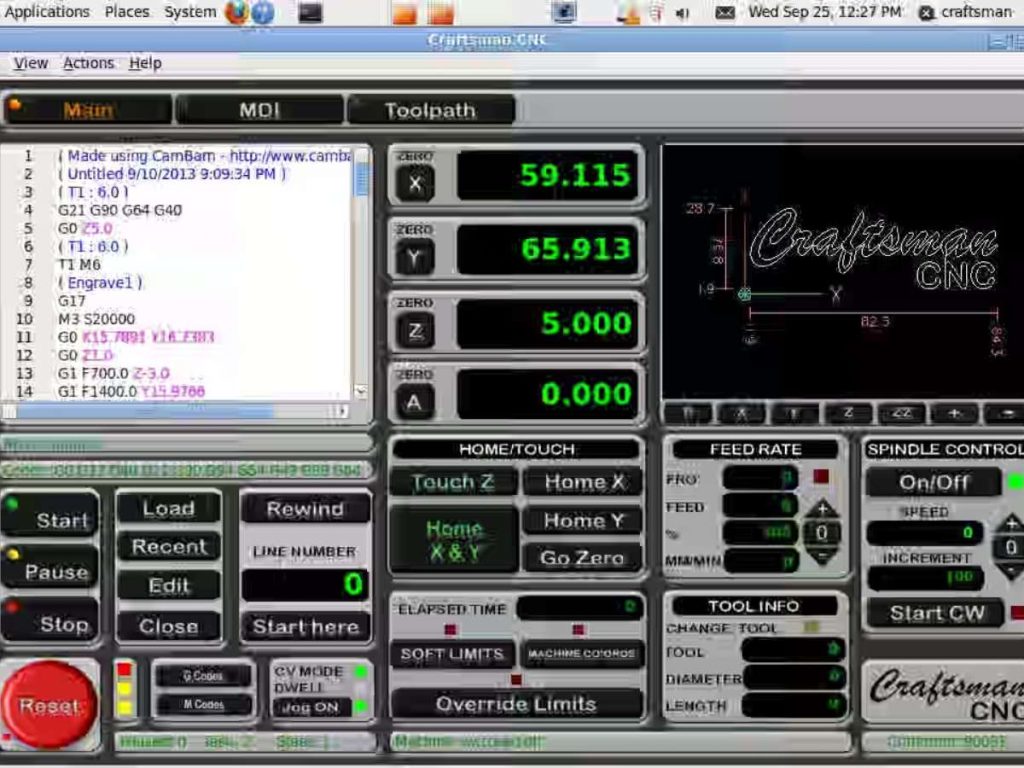1024x768 pixels.
Task: Open the mail envelope panel icon
Action: [725, 12]
